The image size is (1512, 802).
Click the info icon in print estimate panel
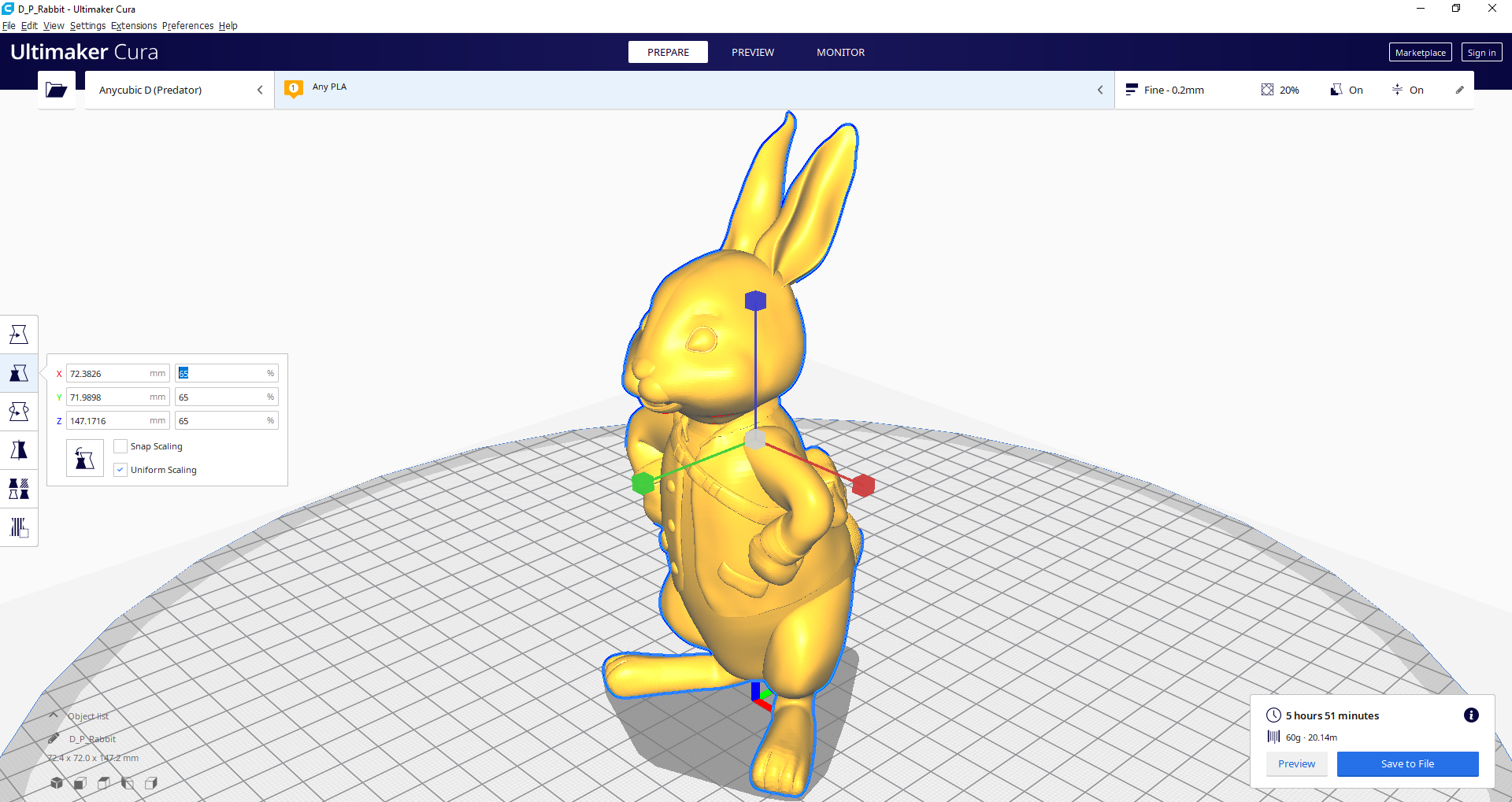pyautogui.click(x=1471, y=715)
